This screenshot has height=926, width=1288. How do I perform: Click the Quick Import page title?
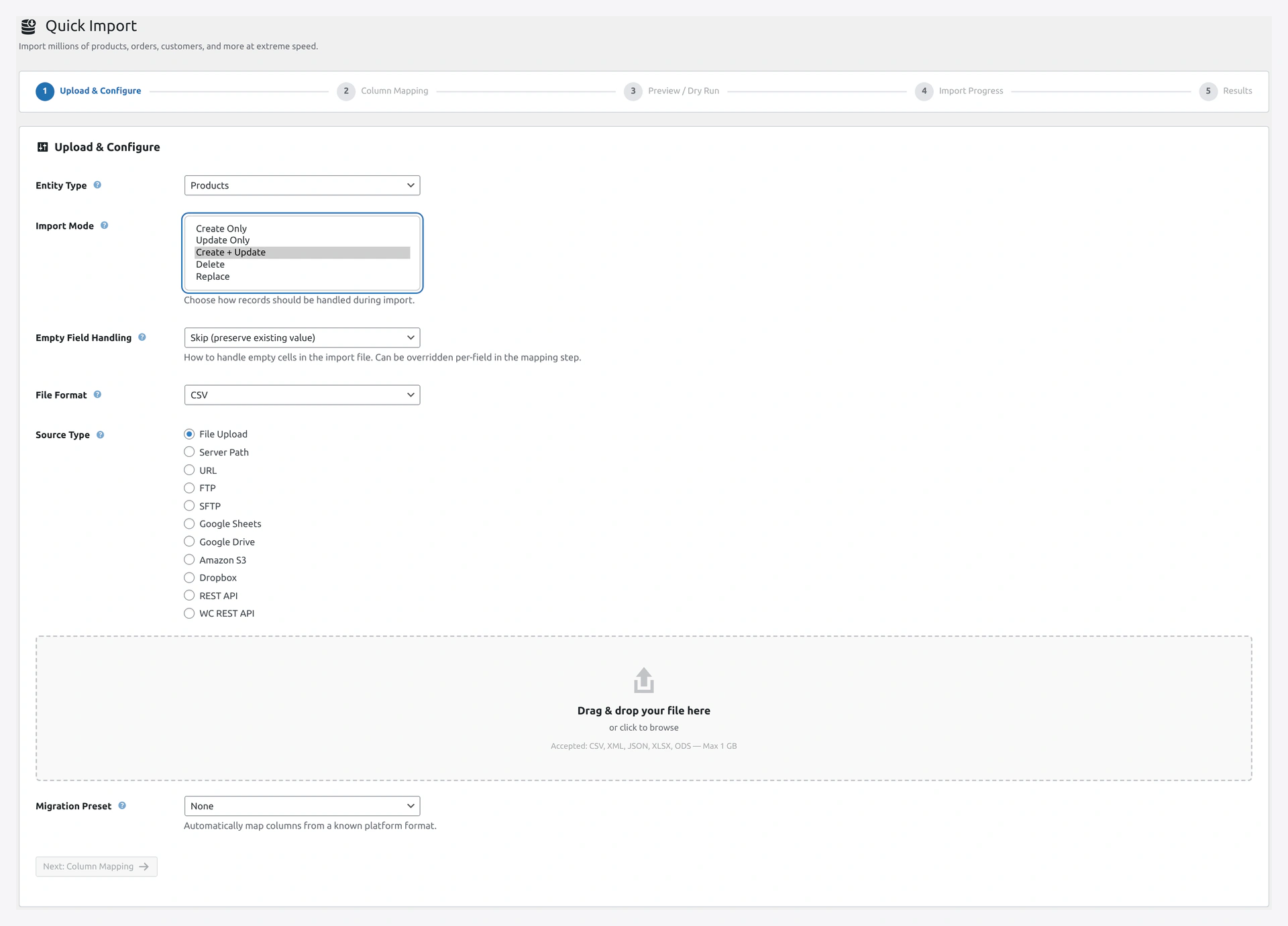click(x=91, y=25)
